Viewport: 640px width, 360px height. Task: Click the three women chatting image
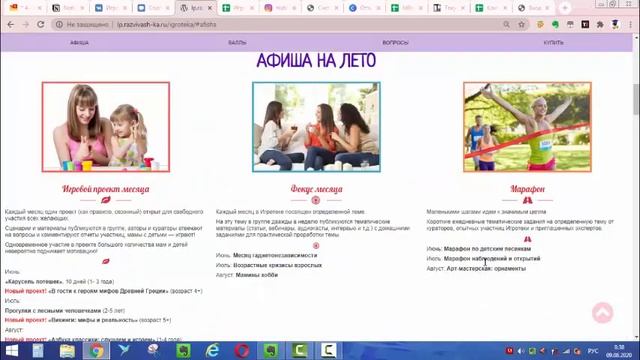coord(316,127)
